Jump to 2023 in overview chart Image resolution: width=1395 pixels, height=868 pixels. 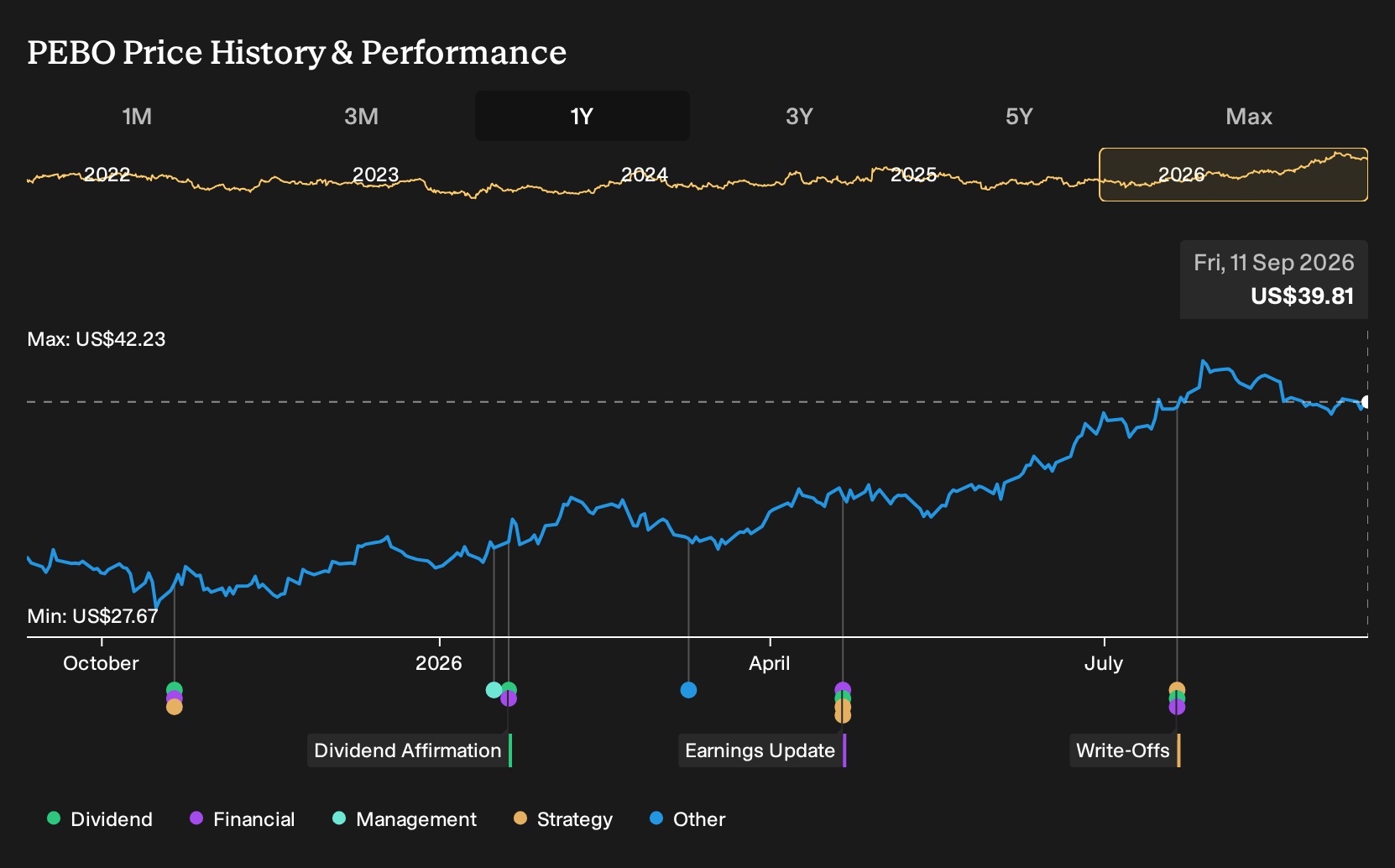point(375,175)
